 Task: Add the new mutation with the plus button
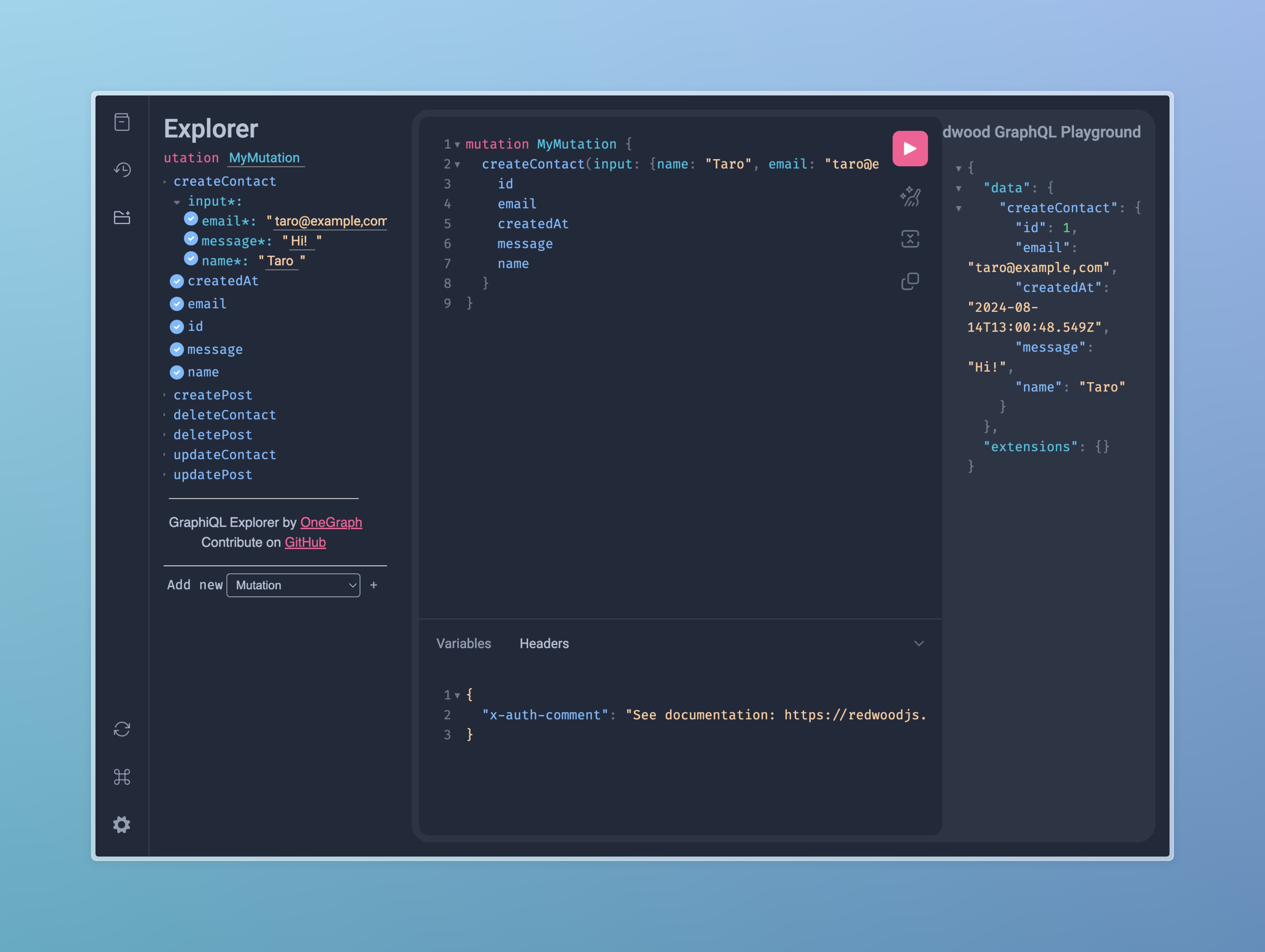click(x=373, y=585)
